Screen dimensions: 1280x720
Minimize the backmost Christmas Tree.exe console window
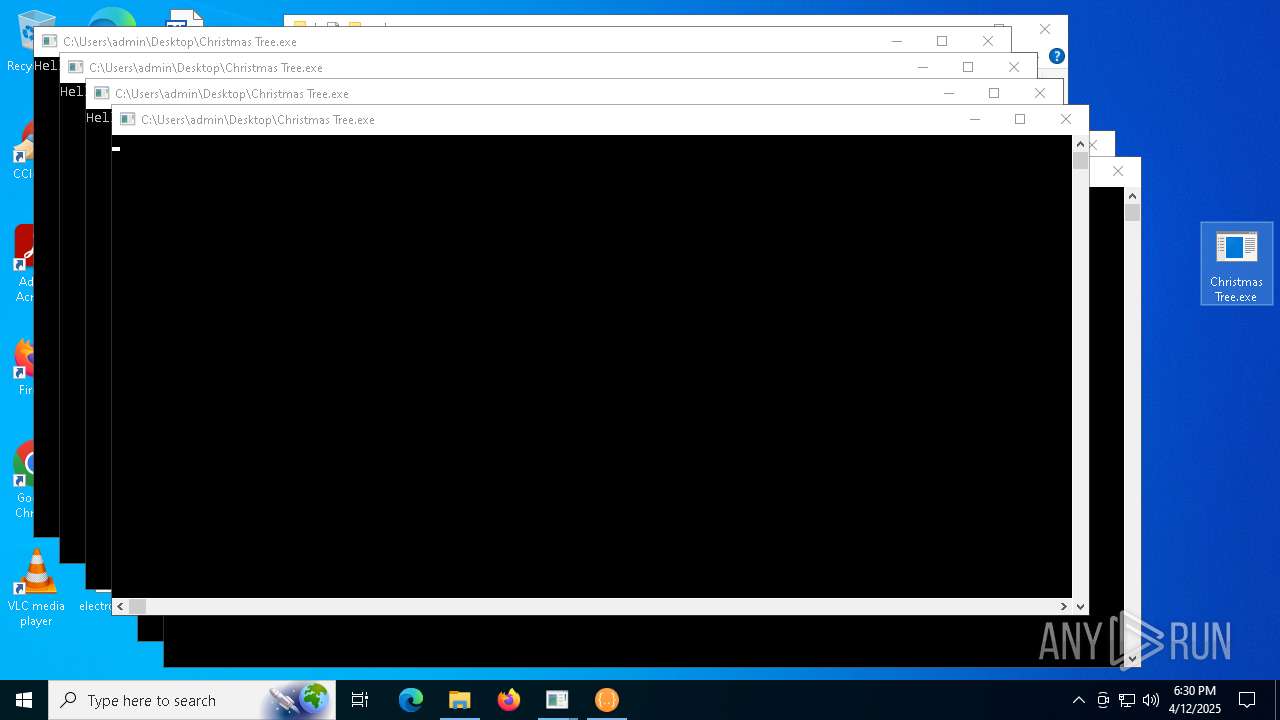tap(897, 41)
